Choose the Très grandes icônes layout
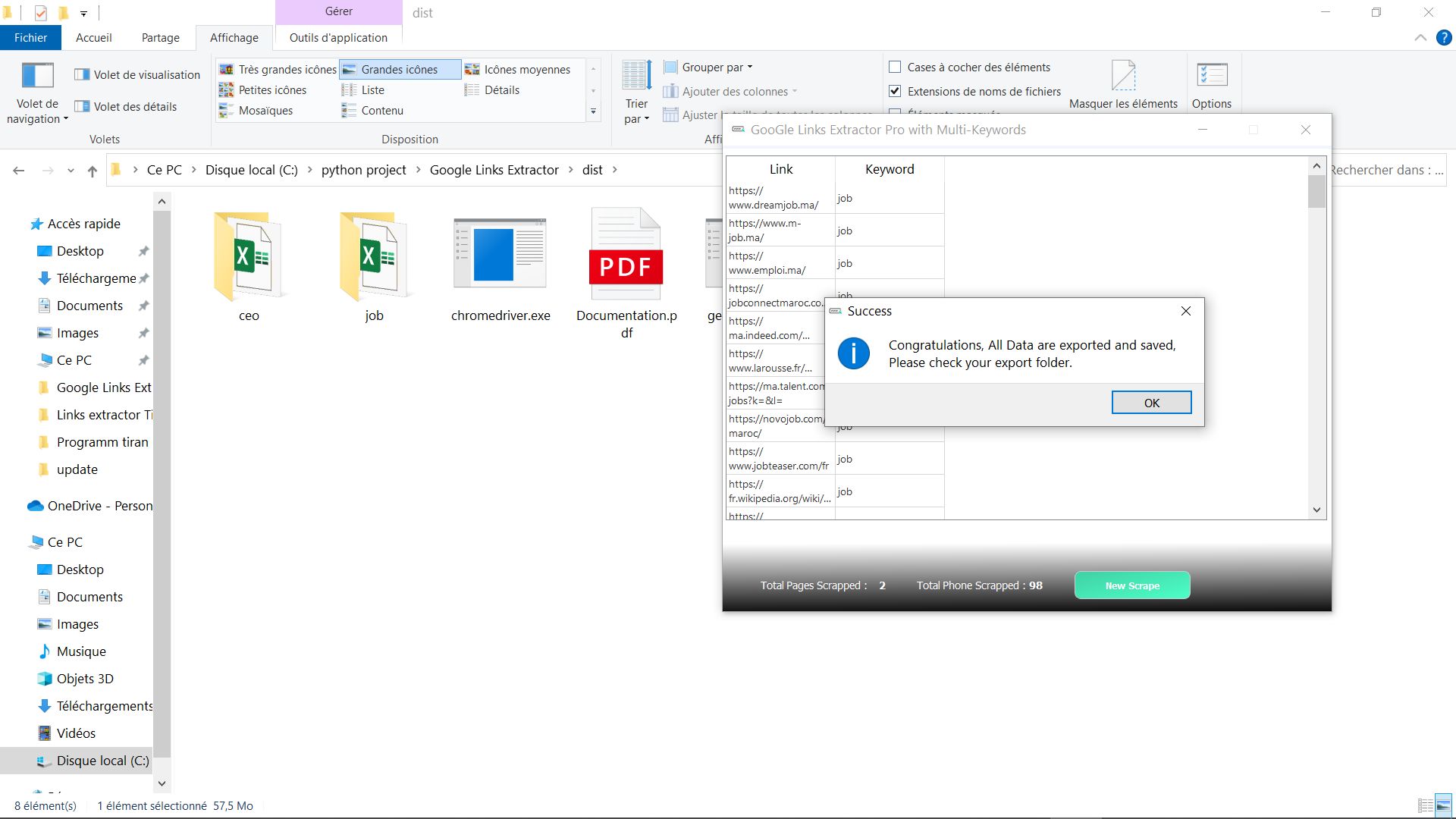The width and height of the screenshot is (1456, 819). [x=278, y=69]
